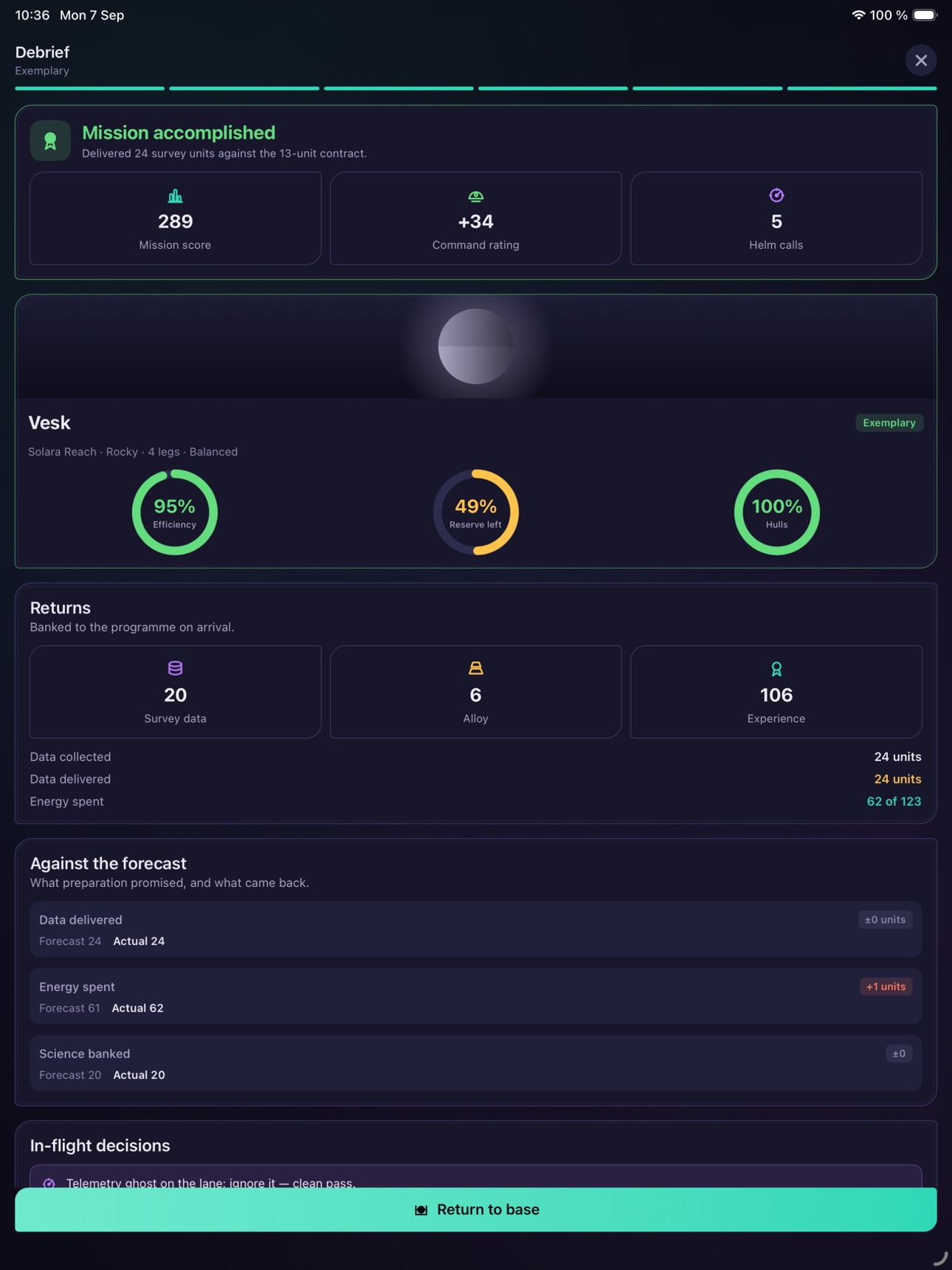The height and width of the screenshot is (1270, 952).
Task: Tap the Telemetry ghost decision icon
Action: tap(49, 1183)
